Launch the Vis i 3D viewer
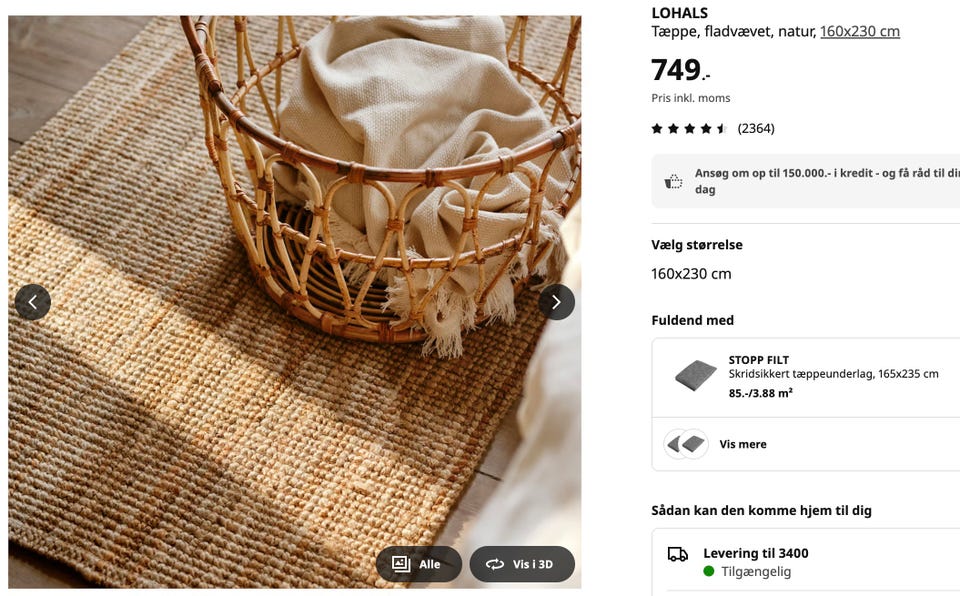960x596 pixels. pos(522,564)
